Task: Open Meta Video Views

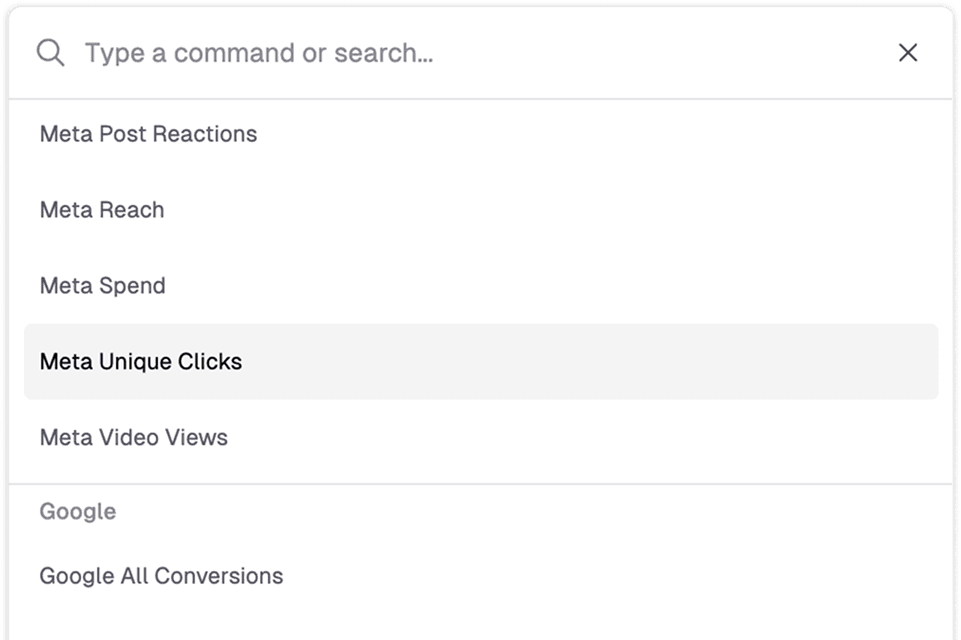Action: (x=134, y=438)
